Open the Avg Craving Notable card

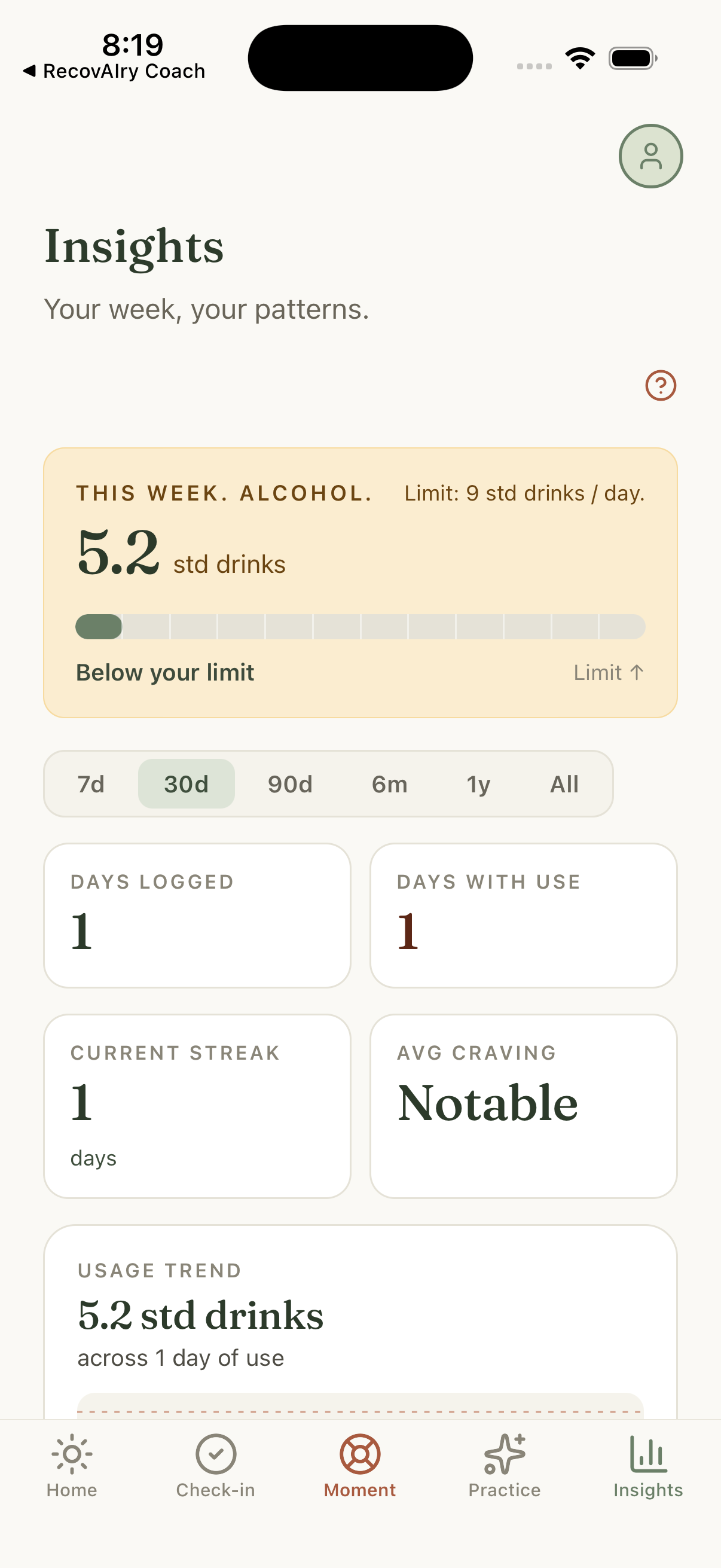tap(523, 1106)
